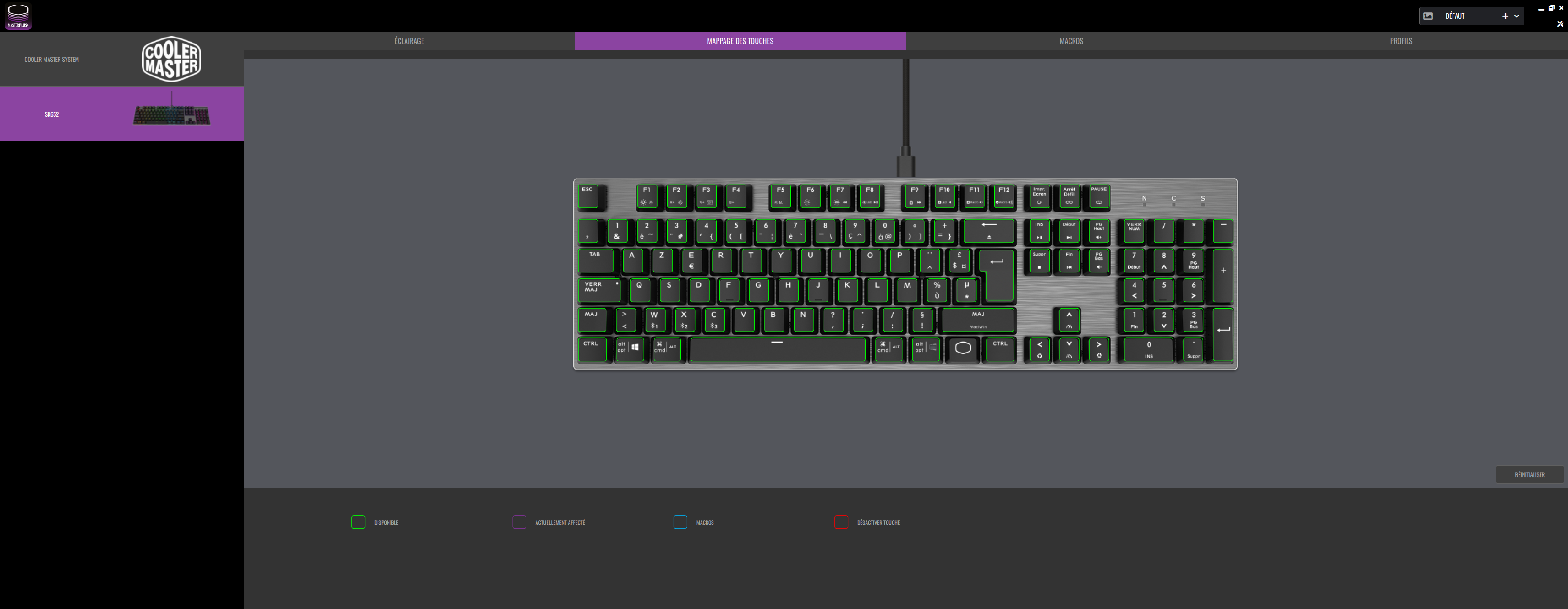
Task: Click the green DISPONIBLE legend swatch
Action: [358, 522]
